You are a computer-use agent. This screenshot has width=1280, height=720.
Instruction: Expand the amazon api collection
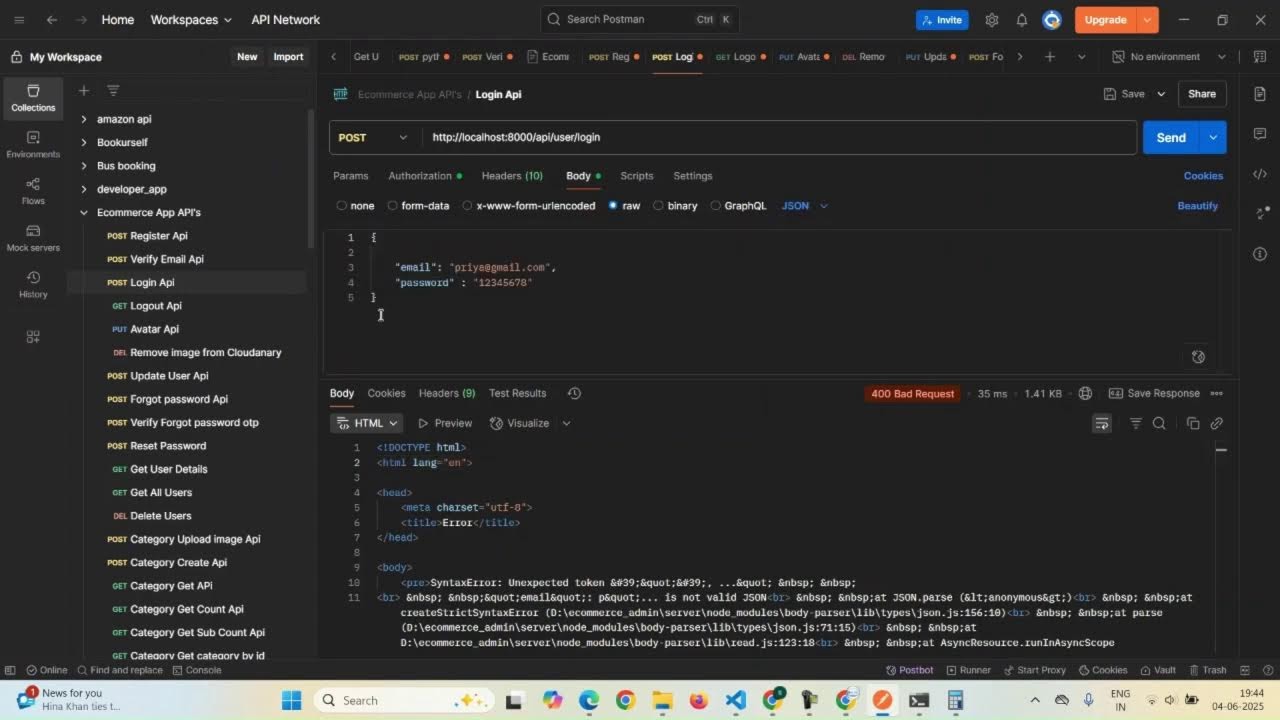click(84, 119)
